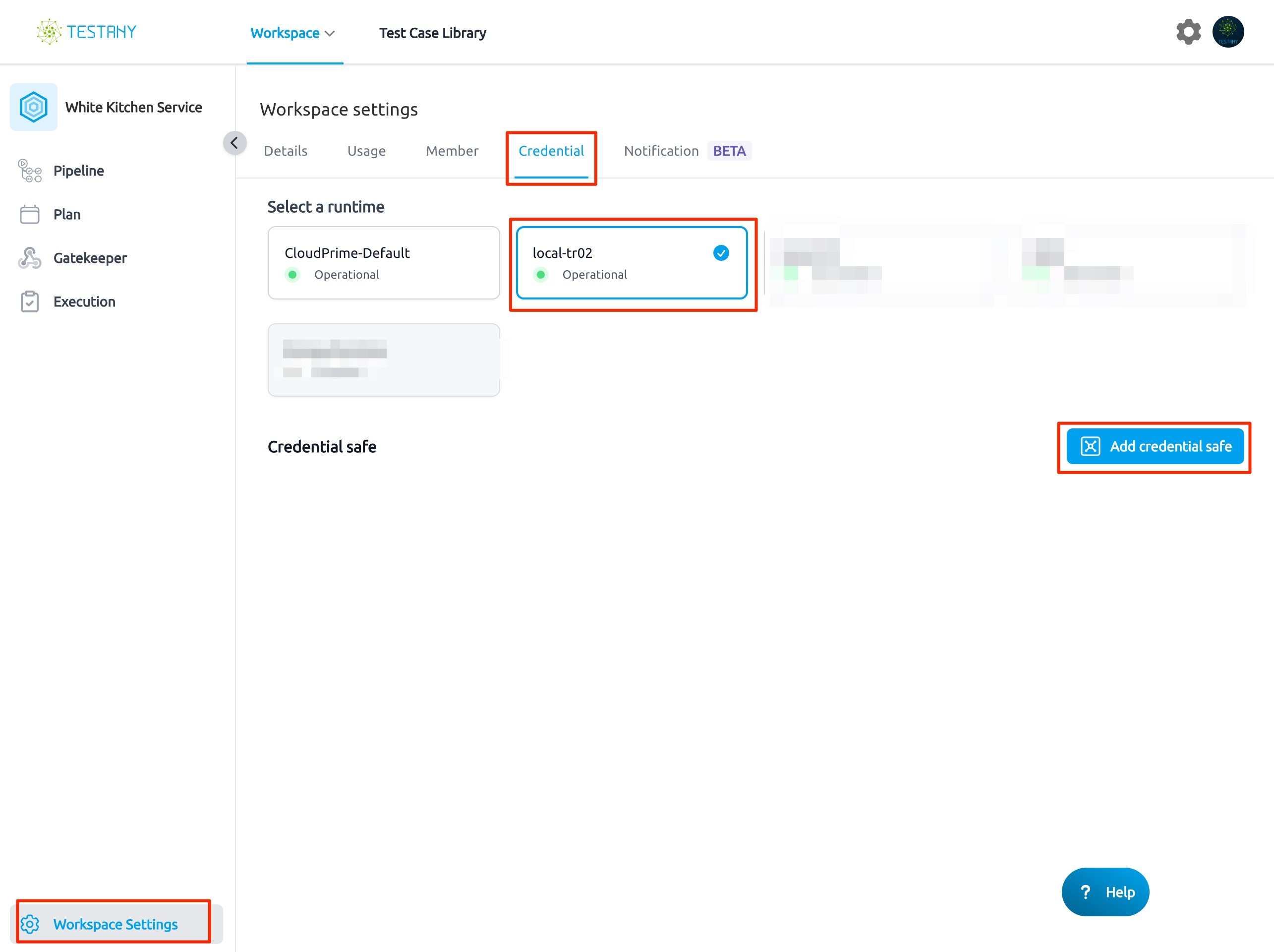The width and height of the screenshot is (1274, 952).
Task: Click the green status dot on CloudPrime-Default
Action: 292,275
